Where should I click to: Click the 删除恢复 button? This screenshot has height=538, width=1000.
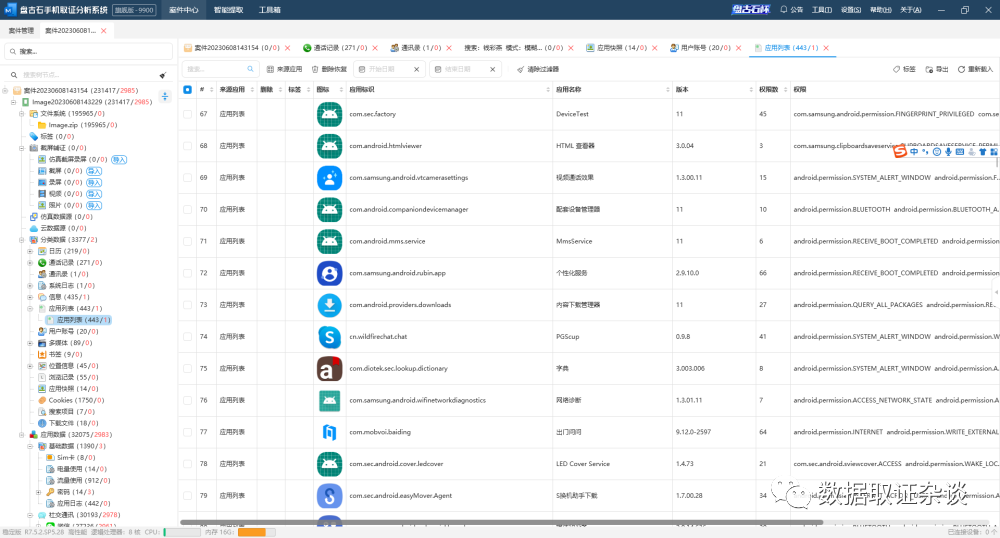(x=329, y=69)
